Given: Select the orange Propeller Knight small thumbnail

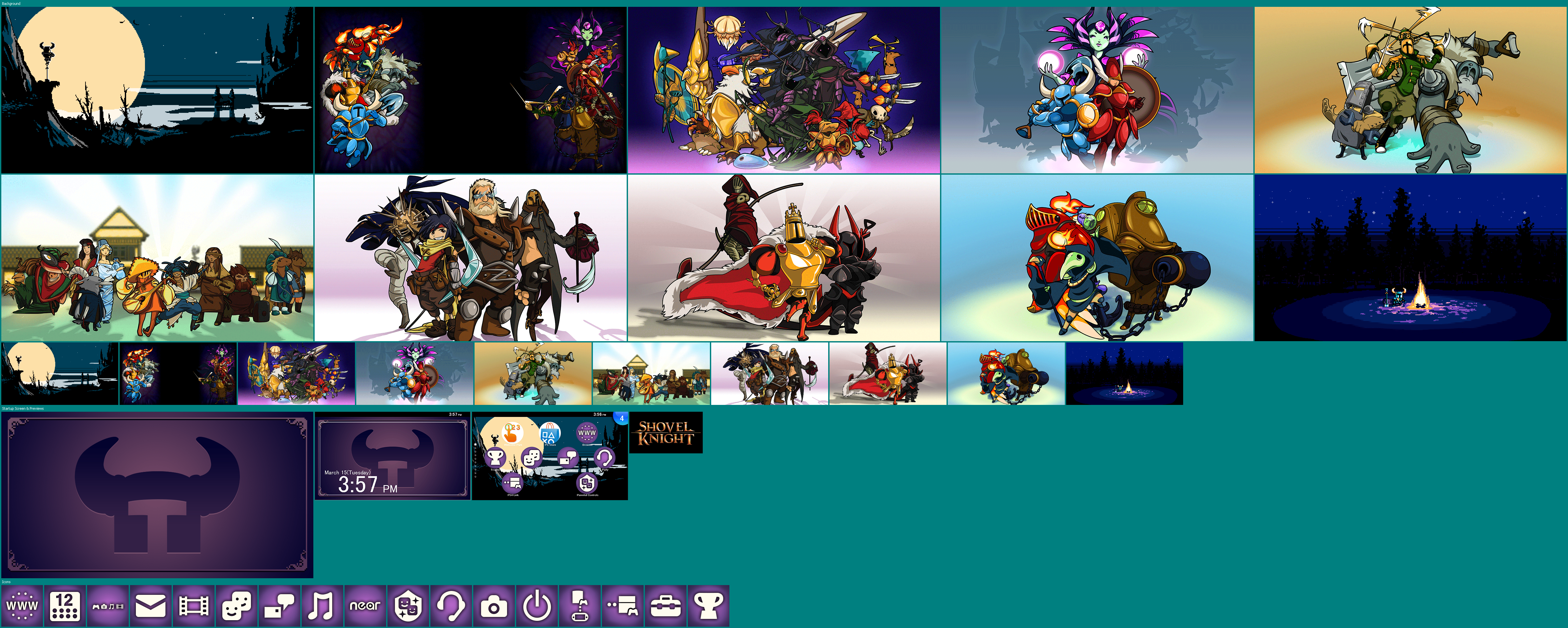Looking at the screenshot, I should [x=533, y=373].
